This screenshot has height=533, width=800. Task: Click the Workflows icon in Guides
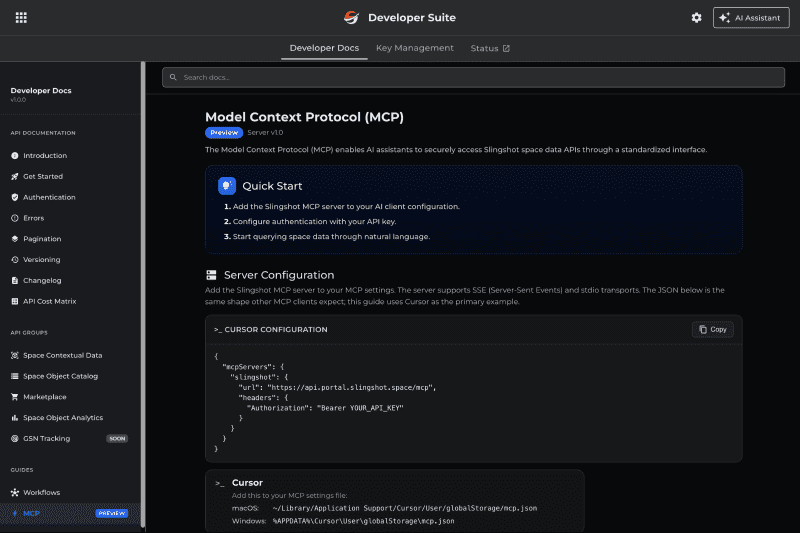(15, 493)
